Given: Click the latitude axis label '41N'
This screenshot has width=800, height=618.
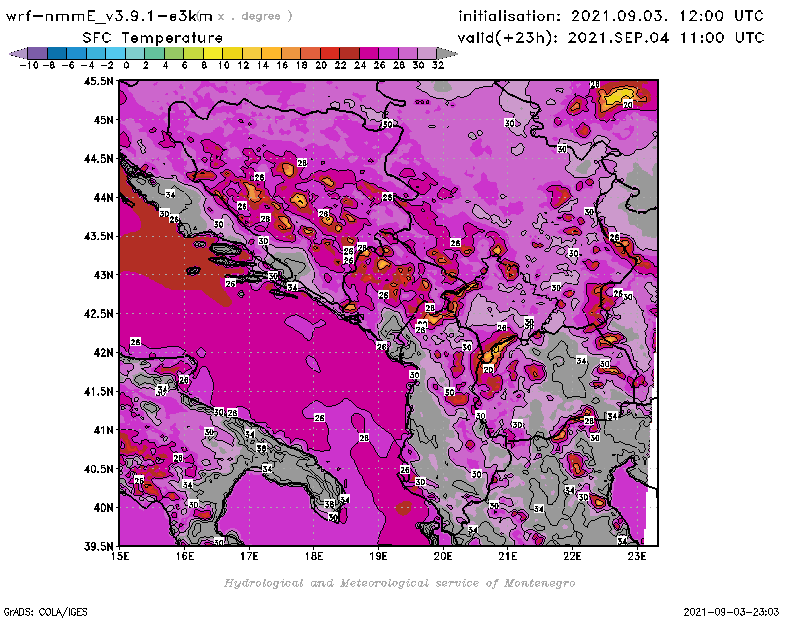Looking at the screenshot, I should coord(103,430).
